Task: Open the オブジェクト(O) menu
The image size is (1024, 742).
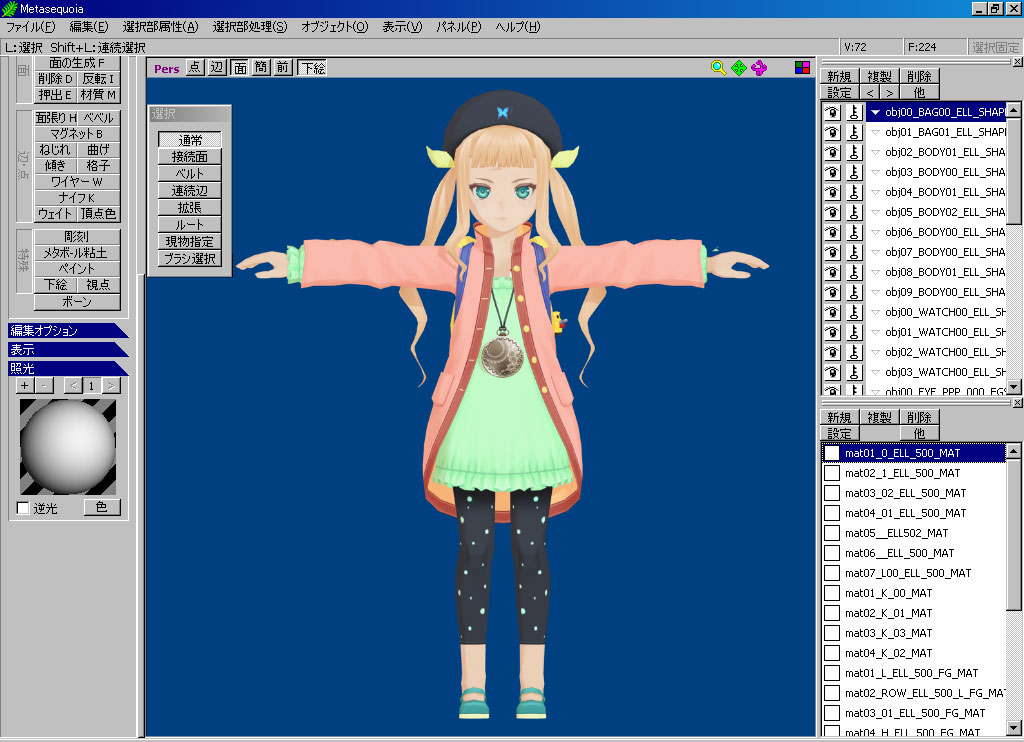Action: click(x=334, y=27)
